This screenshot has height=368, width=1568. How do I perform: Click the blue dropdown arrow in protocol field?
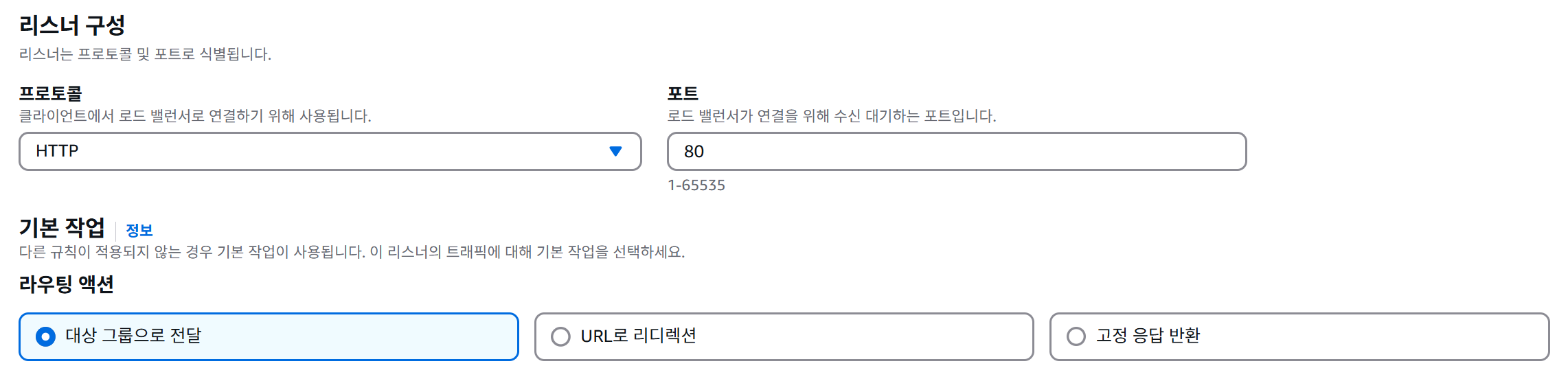click(x=615, y=151)
